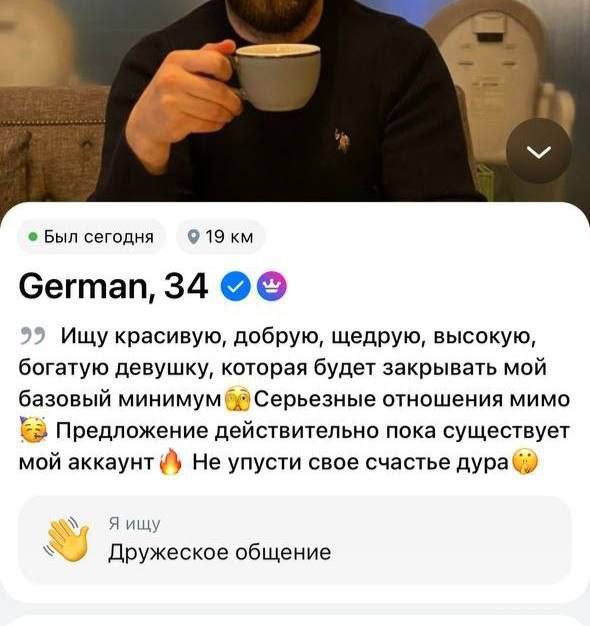Image resolution: width=590 pixels, height=626 pixels.
Task: Click the bio text starting with Ищу красивую
Action: coord(295,399)
